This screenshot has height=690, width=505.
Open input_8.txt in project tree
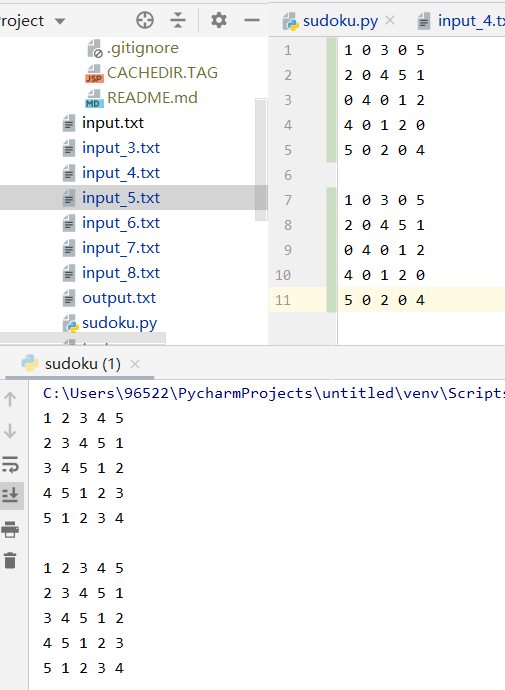click(x=112, y=273)
